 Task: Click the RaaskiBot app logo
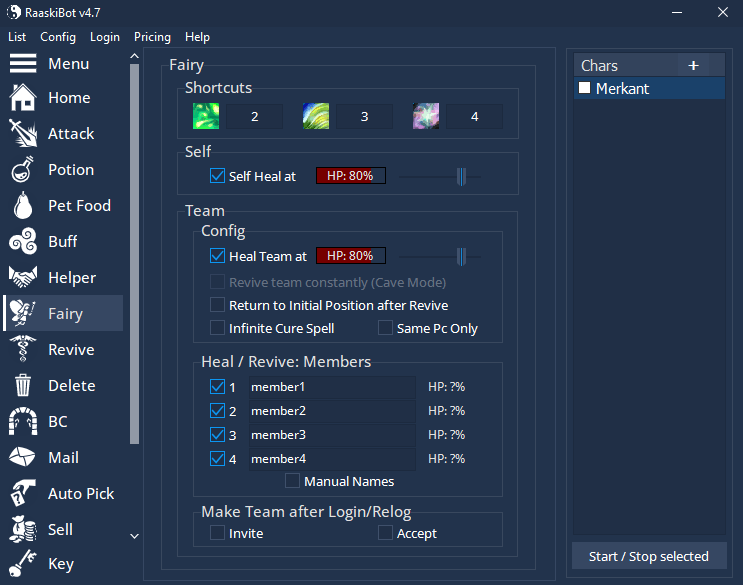[14, 12]
